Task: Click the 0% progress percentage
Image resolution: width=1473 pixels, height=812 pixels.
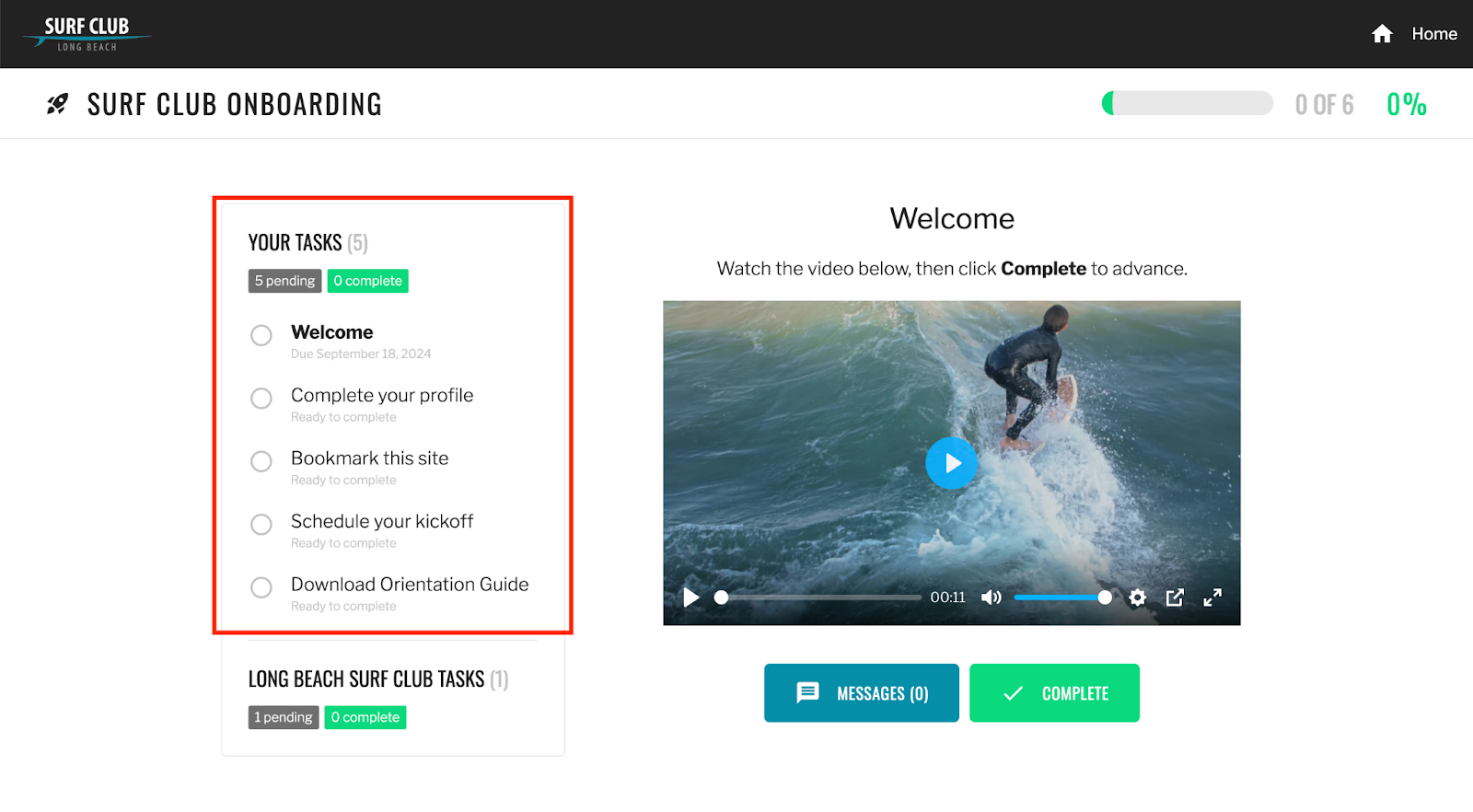Action: point(1407,105)
